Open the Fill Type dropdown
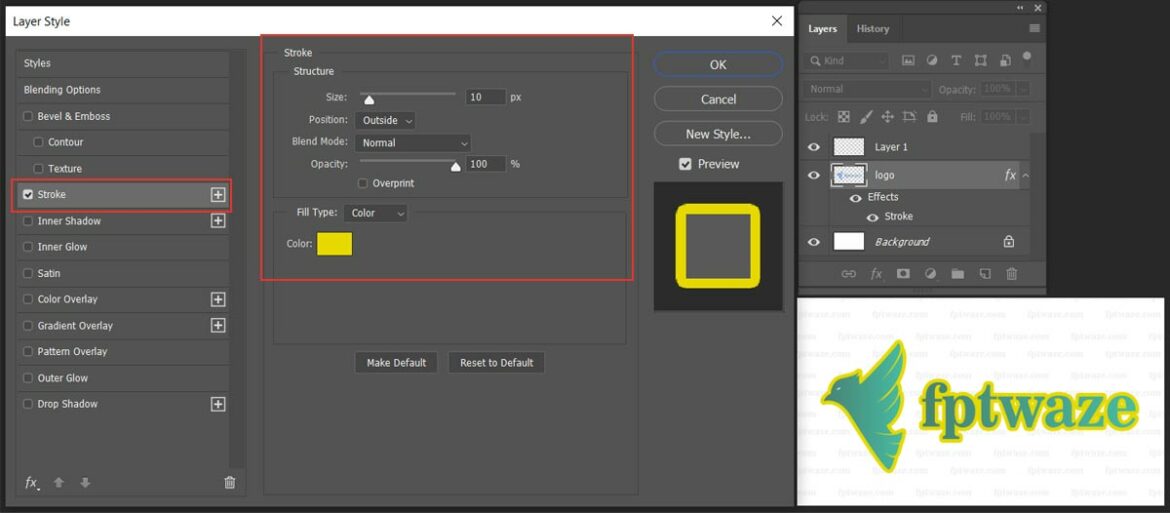This screenshot has width=1170, height=513. (x=375, y=213)
